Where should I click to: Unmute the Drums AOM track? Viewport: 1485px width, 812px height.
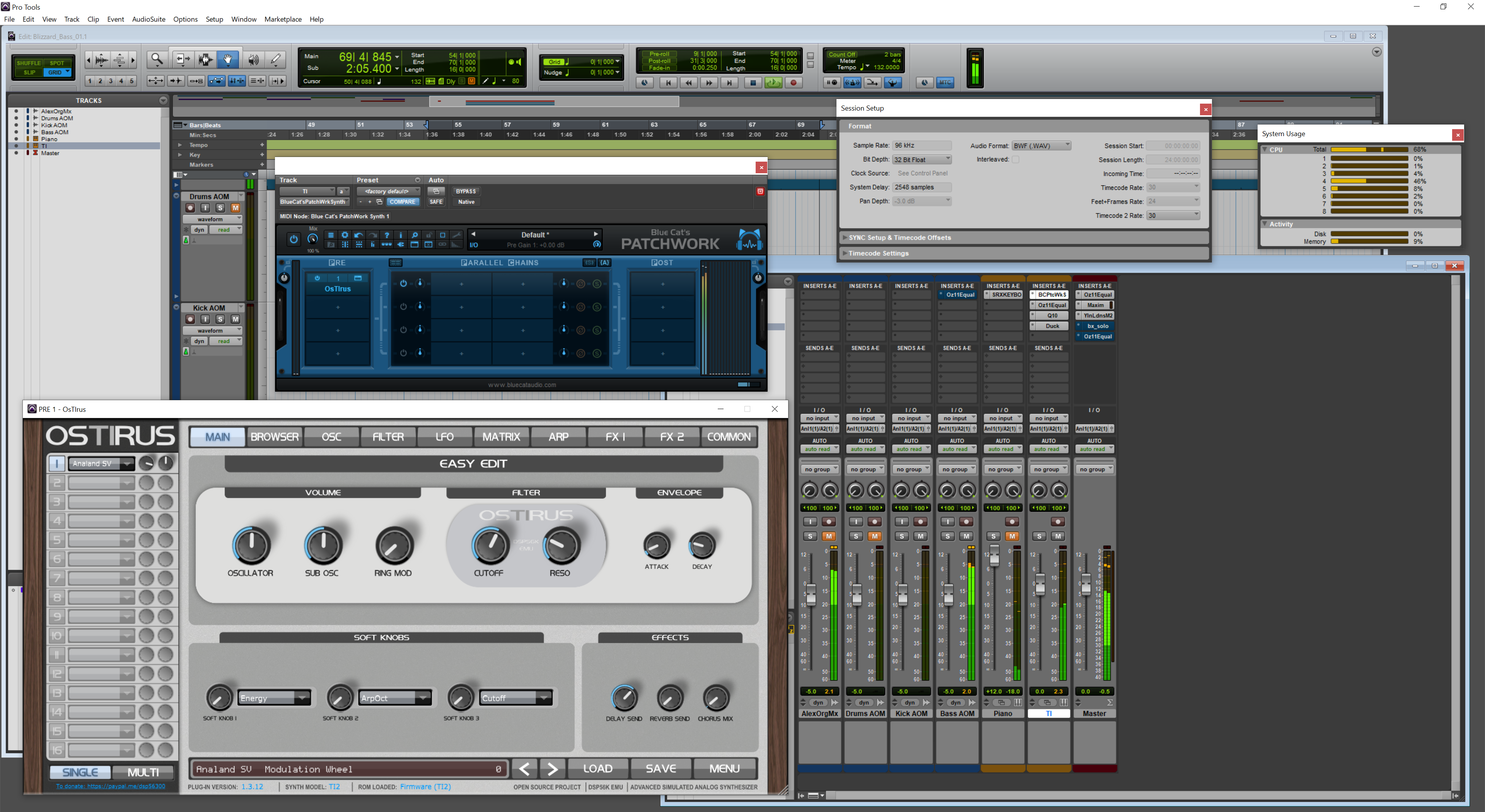pyautogui.click(x=235, y=208)
